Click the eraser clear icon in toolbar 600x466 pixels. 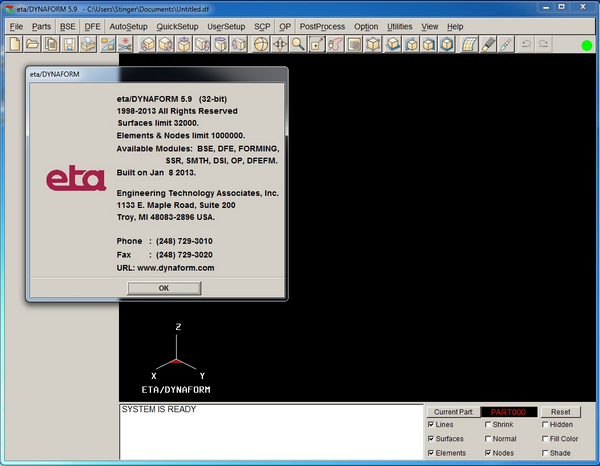point(487,44)
